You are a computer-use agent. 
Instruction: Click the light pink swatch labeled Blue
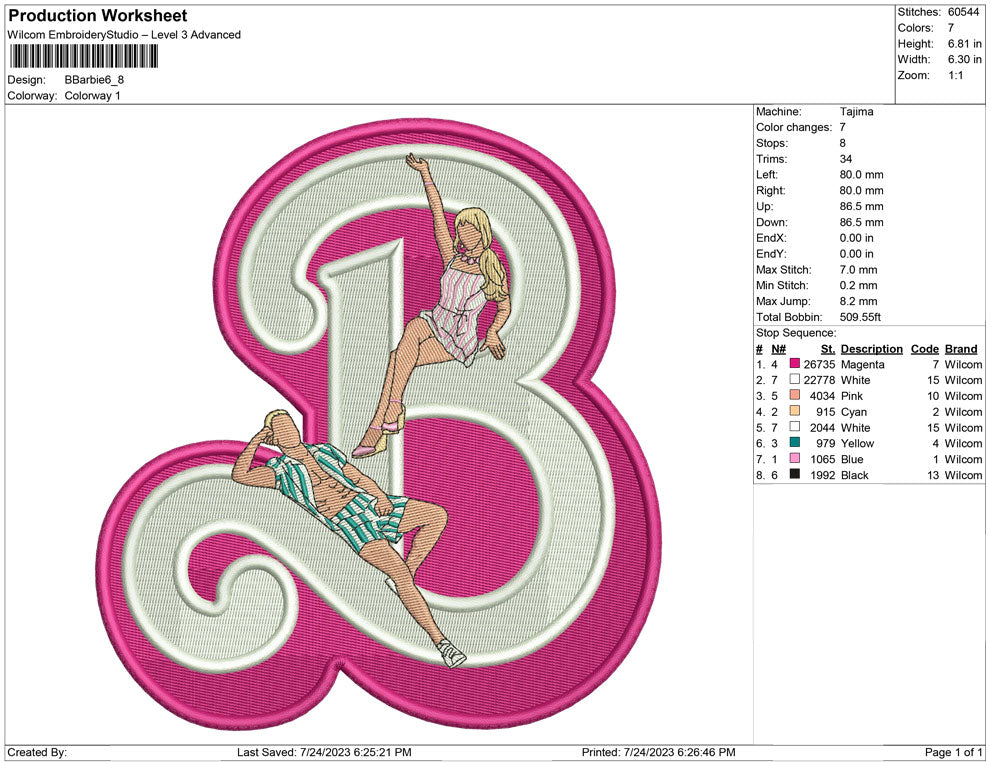pos(795,459)
